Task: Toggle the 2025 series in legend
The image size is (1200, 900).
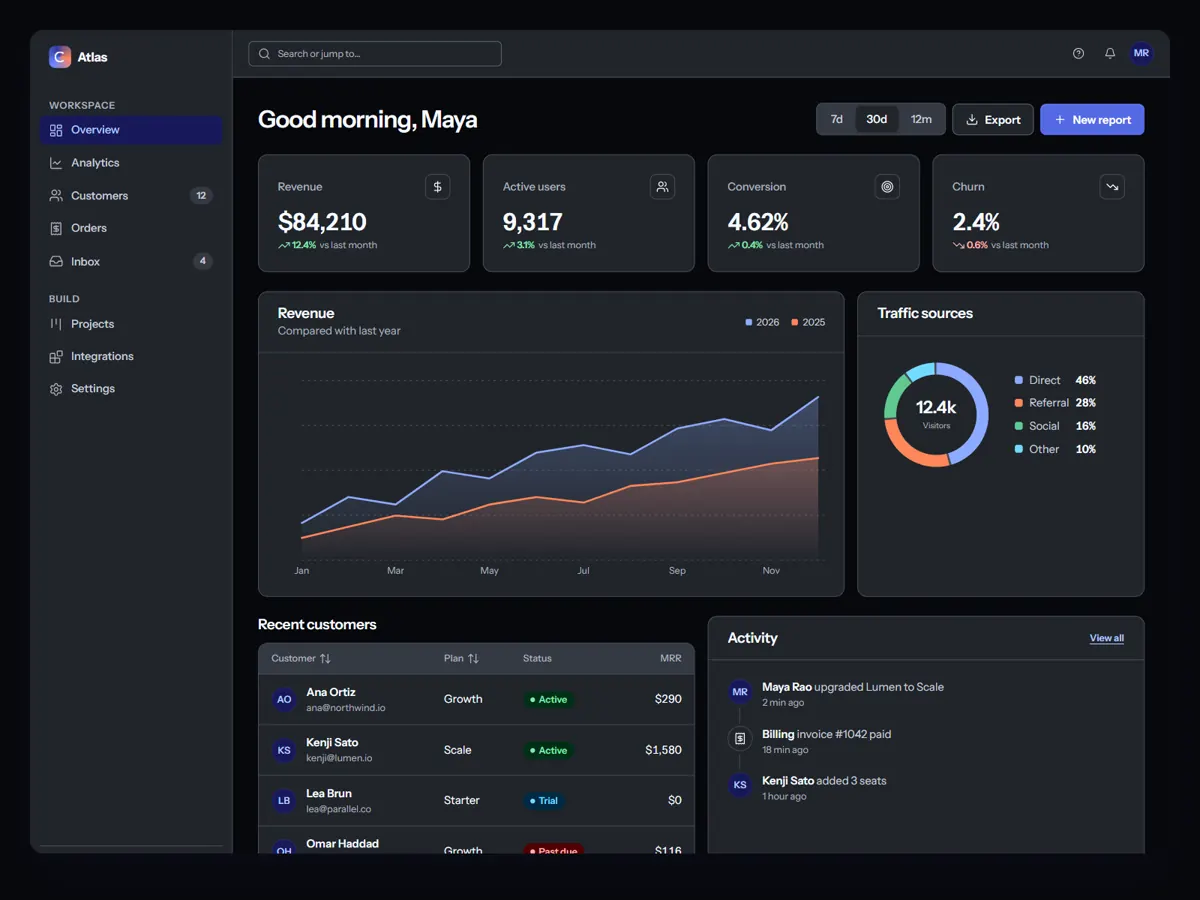Action: [808, 322]
